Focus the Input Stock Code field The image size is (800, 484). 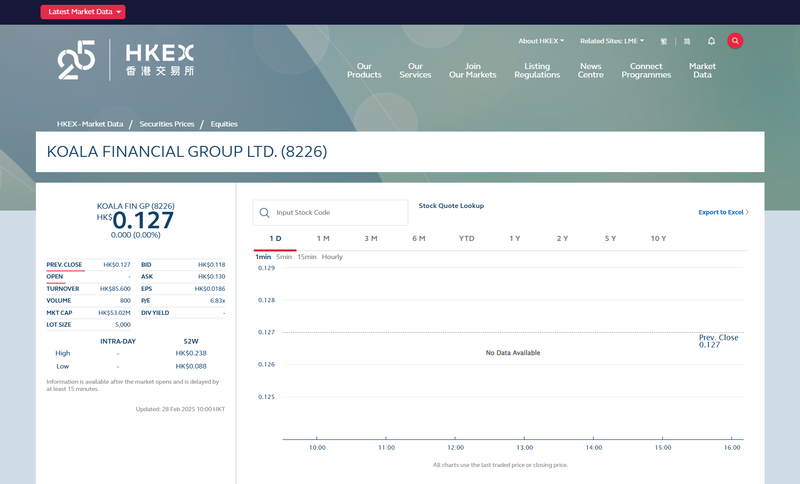[331, 213]
